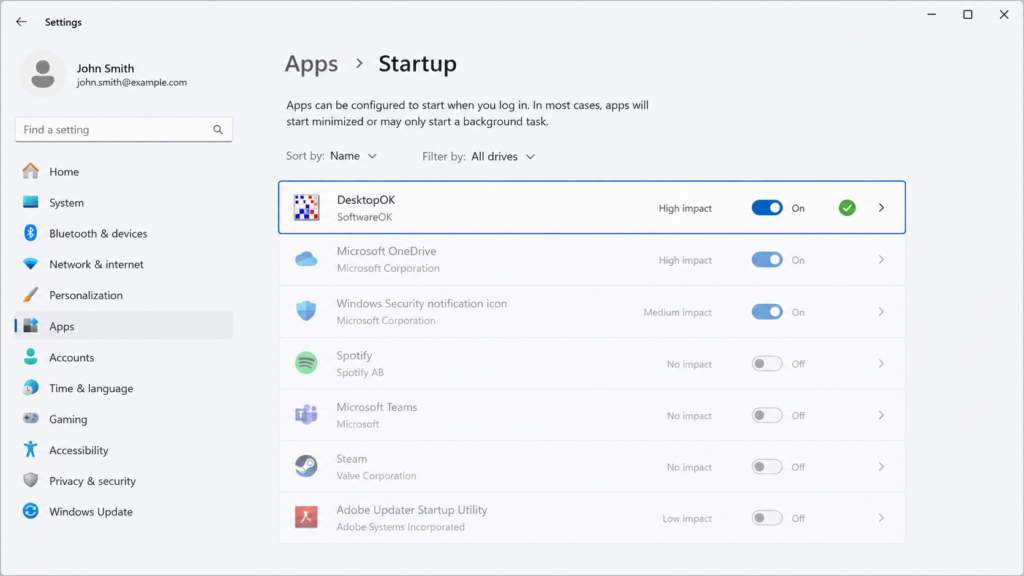Screen dimensions: 1024x576
Task: Click the Gaming controller icon
Action: [31, 418]
